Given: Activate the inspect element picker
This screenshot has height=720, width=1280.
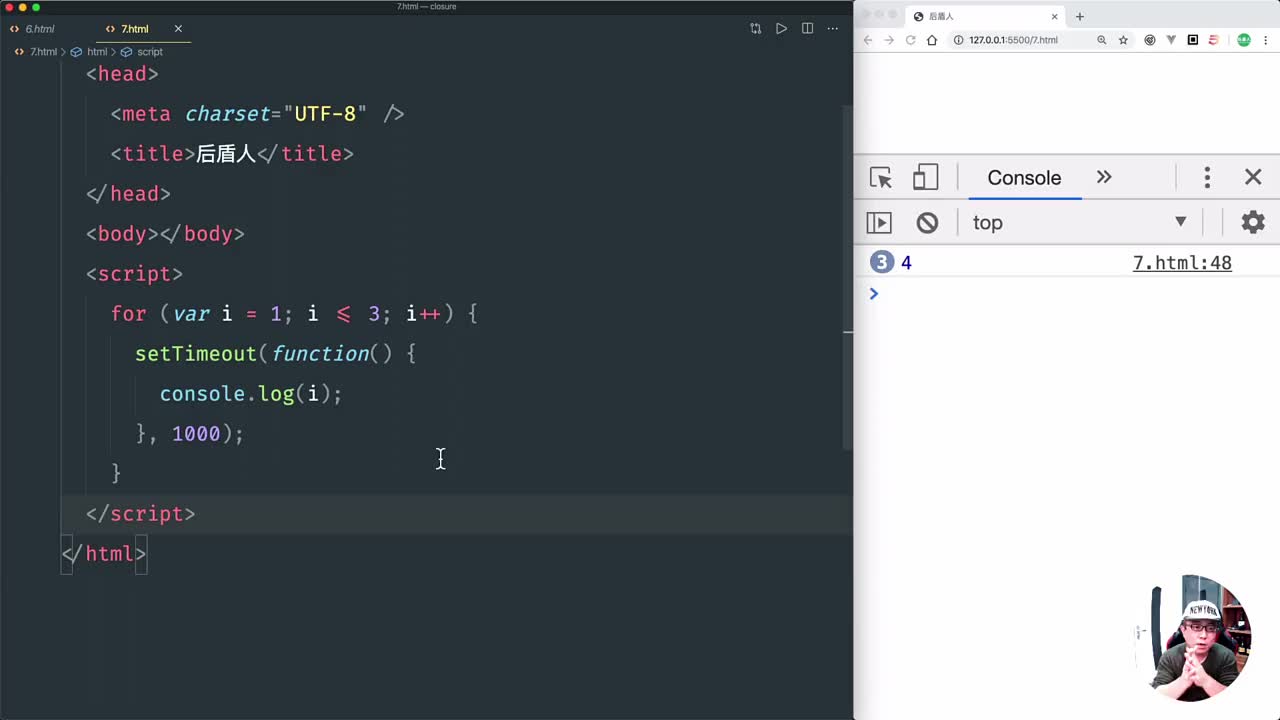Looking at the screenshot, I should (x=881, y=178).
